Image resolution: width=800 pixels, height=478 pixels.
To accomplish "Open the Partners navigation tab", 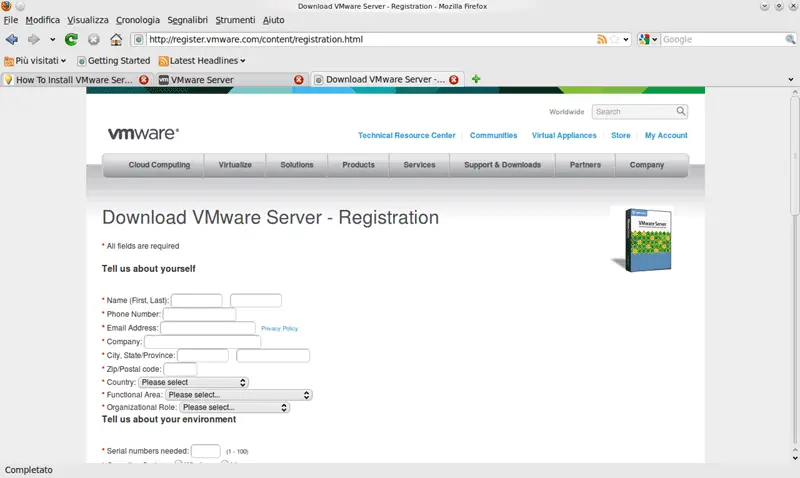I will (x=585, y=165).
